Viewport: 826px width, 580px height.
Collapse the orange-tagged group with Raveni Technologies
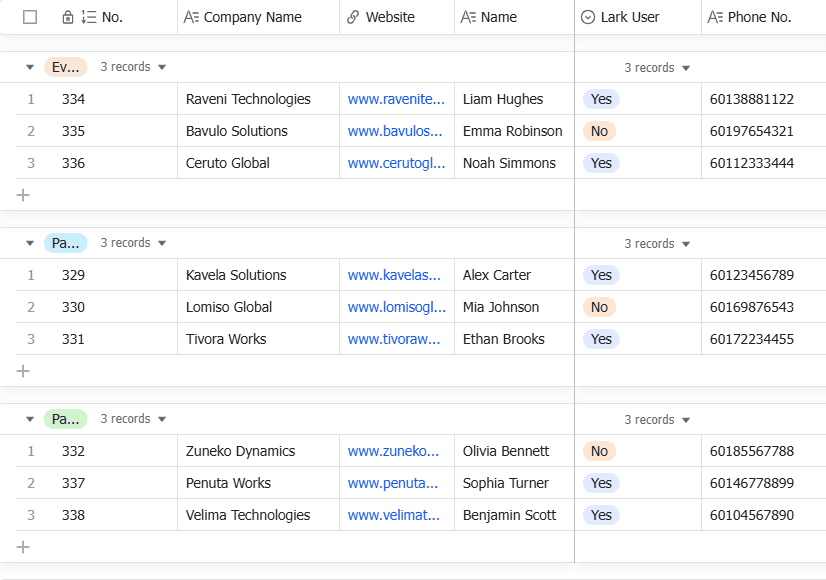pos(29,67)
